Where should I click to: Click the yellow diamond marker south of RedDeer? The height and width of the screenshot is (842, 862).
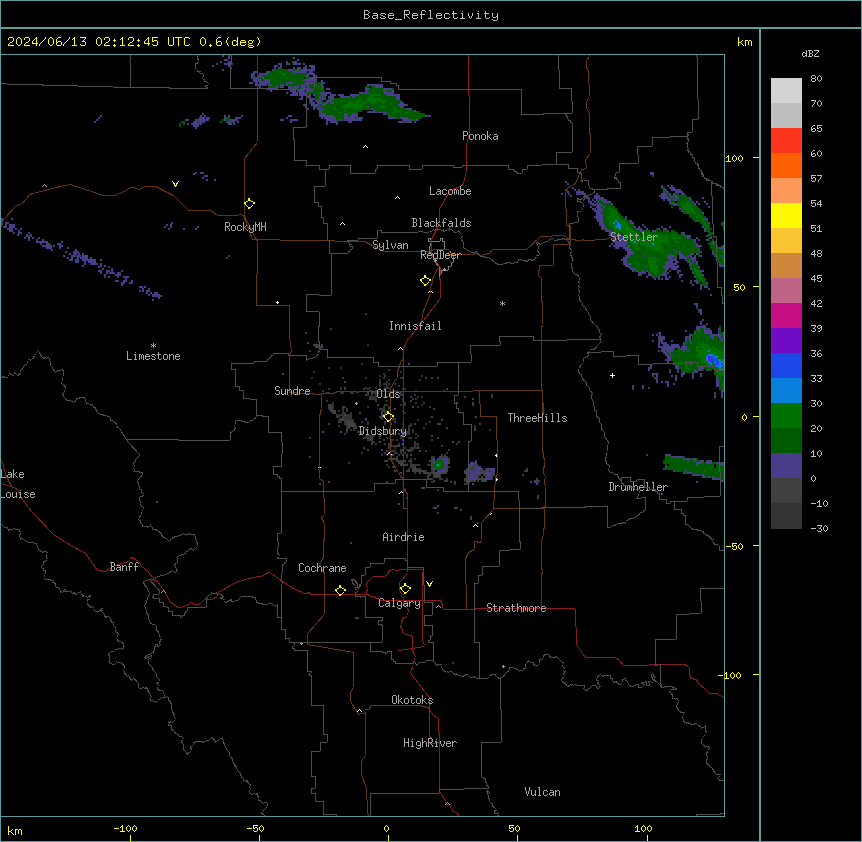point(426,281)
